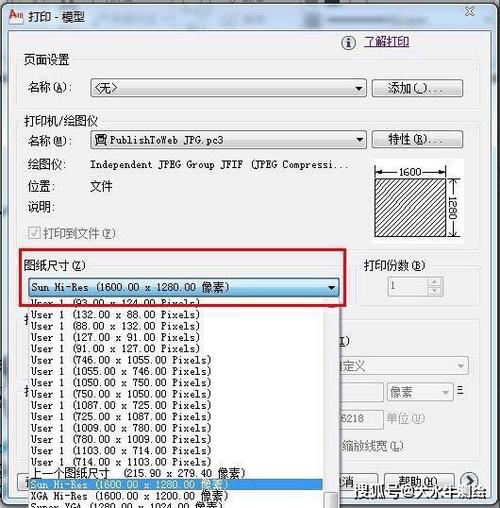The height and width of the screenshot is (508, 500).
Task: Click the dropdown list scrollbar thumb
Action: point(331,500)
